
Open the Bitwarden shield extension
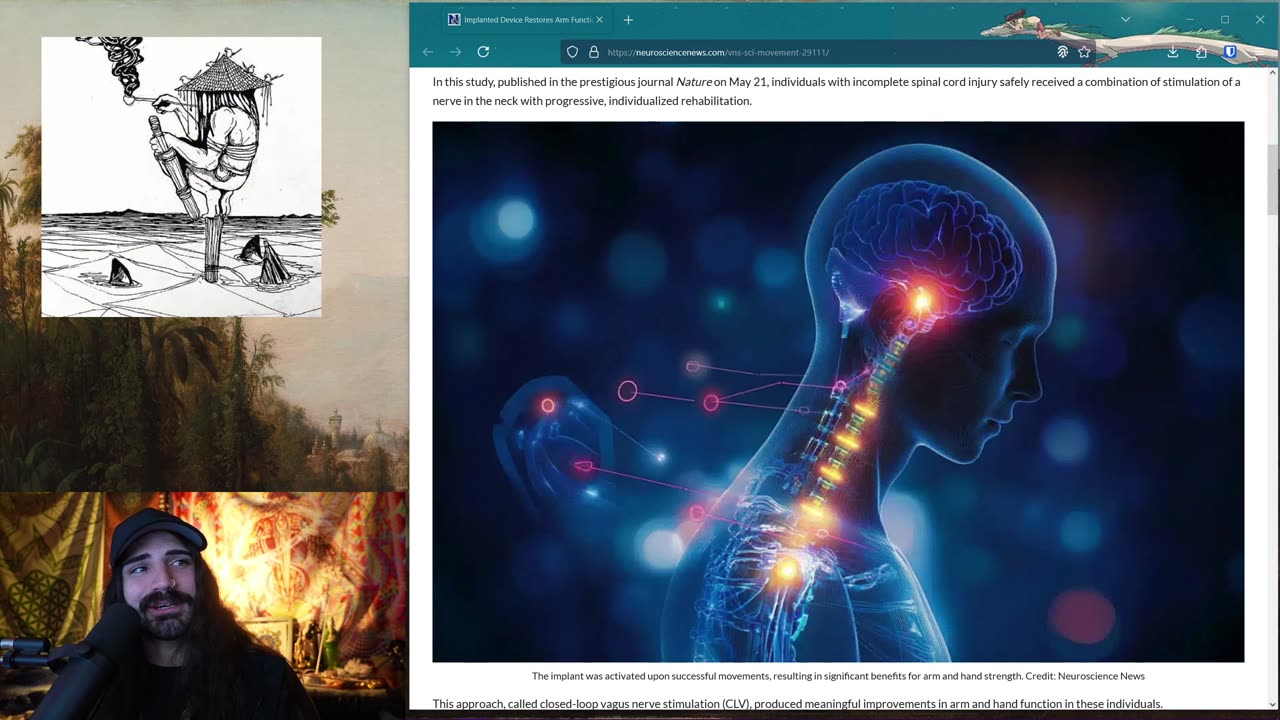pyautogui.click(x=1230, y=52)
